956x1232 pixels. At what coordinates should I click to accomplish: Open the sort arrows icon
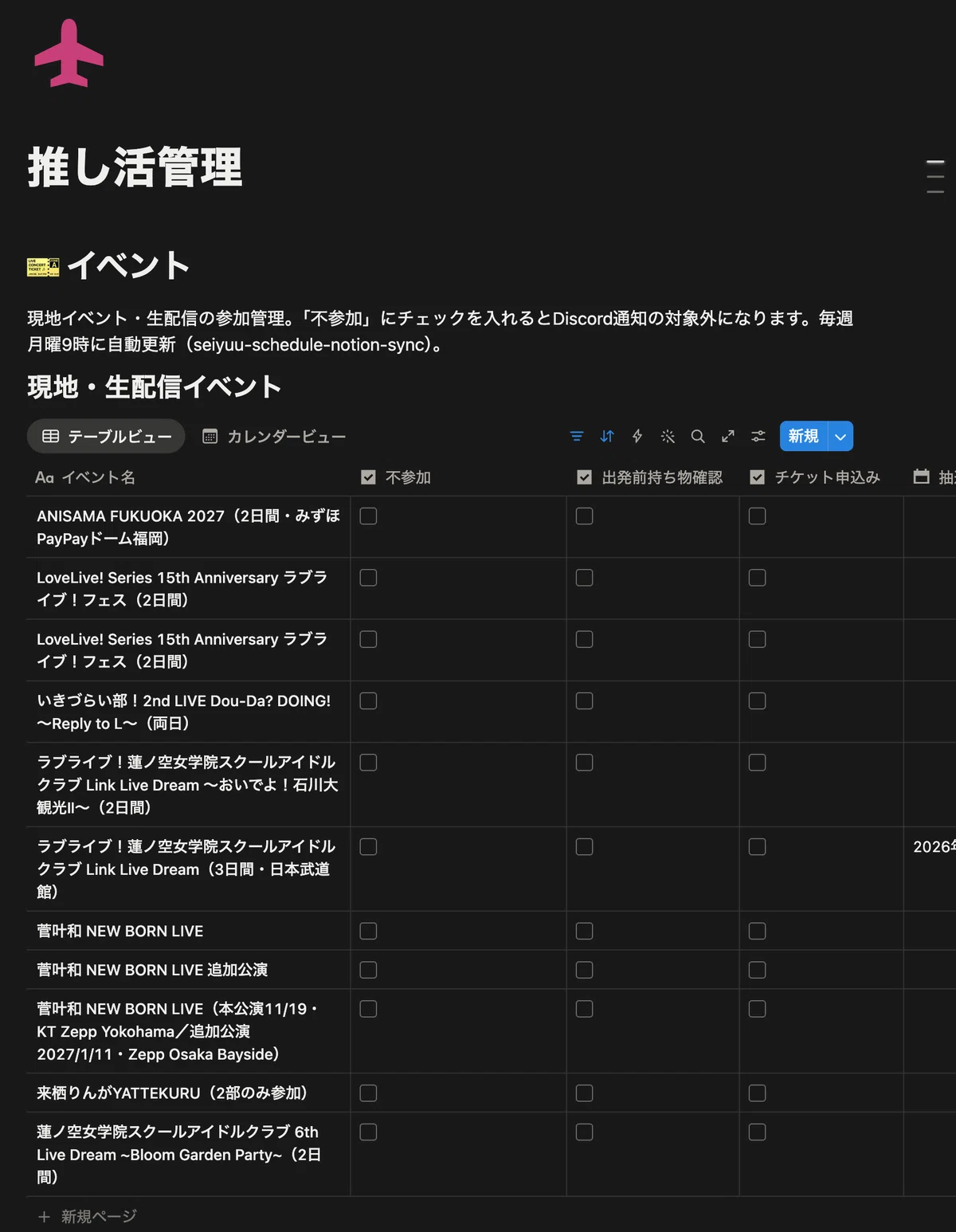point(607,436)
